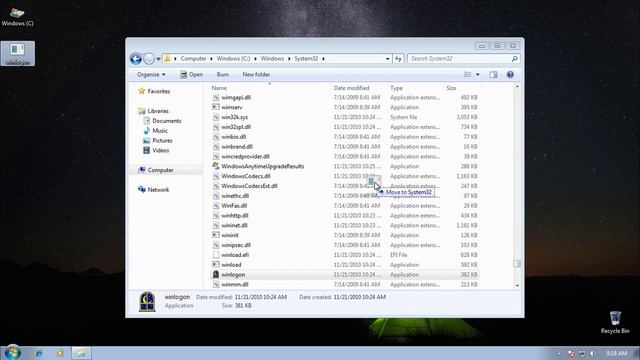The height and width of the screenshot is (360, 640).
Task: Click the Burn toolbar button
Action: coord(222,75)
